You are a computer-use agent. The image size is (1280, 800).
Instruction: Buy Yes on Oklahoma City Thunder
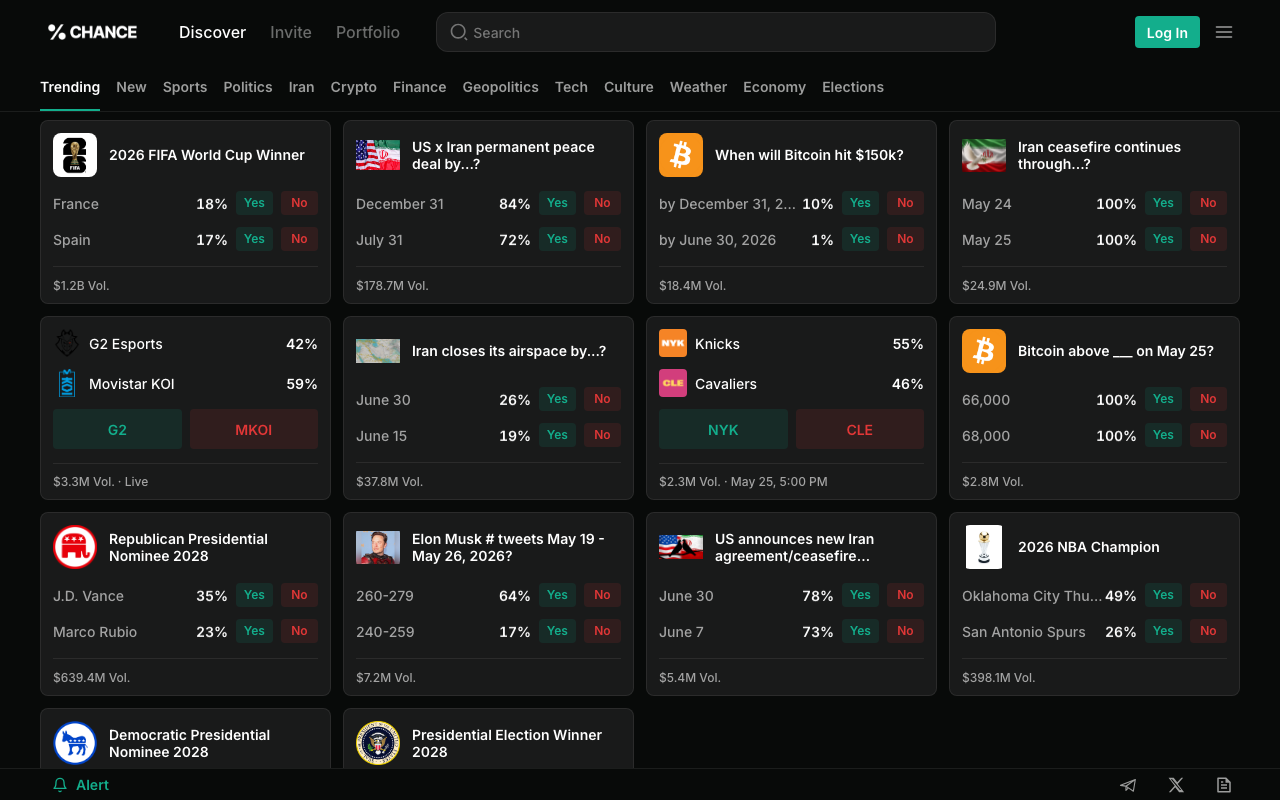point(1164,595)
